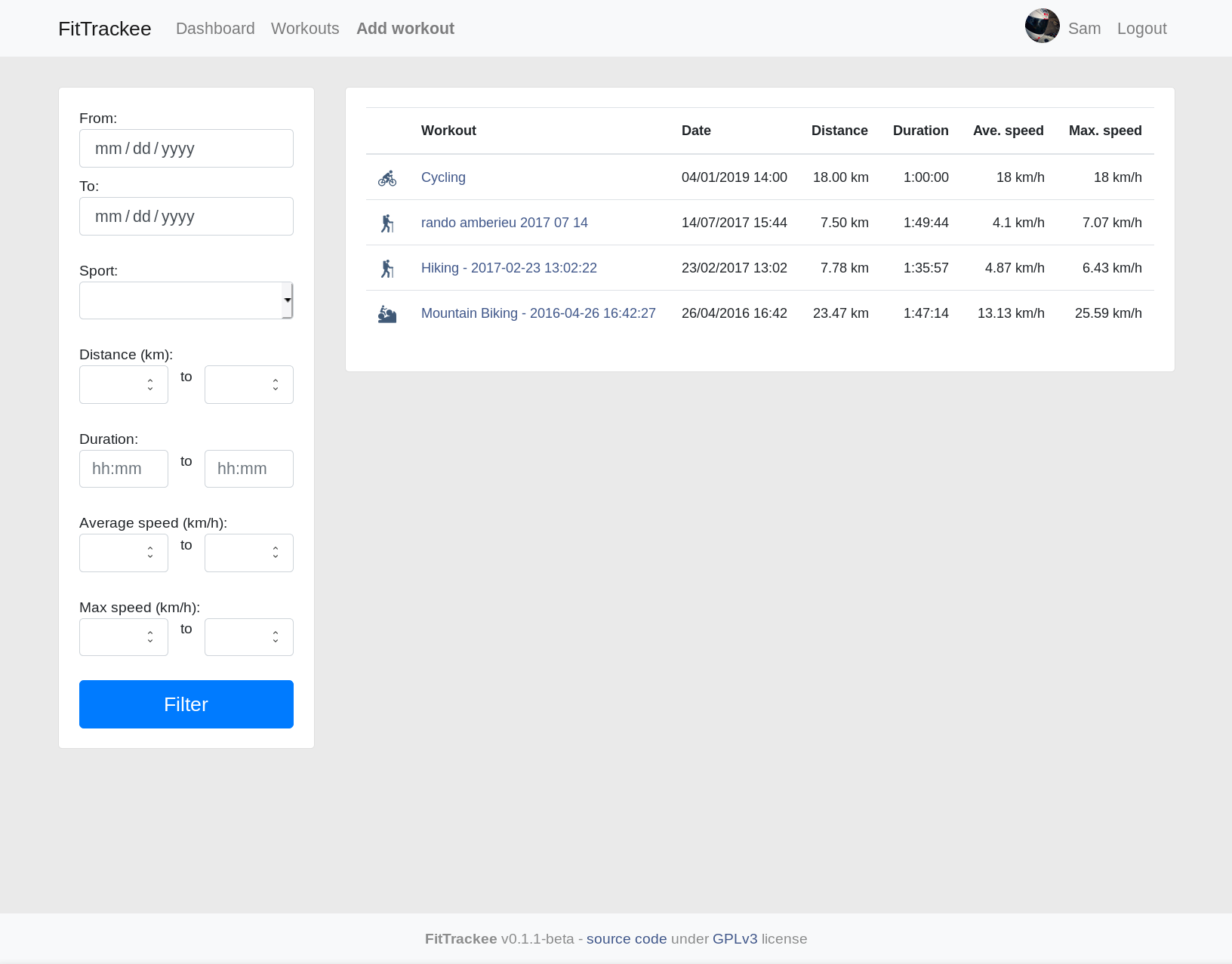Image resolution: width=1232 pixels, height=964 pixels.
Task: Click the date 14/07/2017 15:44 cell
Action: point(735,223)
